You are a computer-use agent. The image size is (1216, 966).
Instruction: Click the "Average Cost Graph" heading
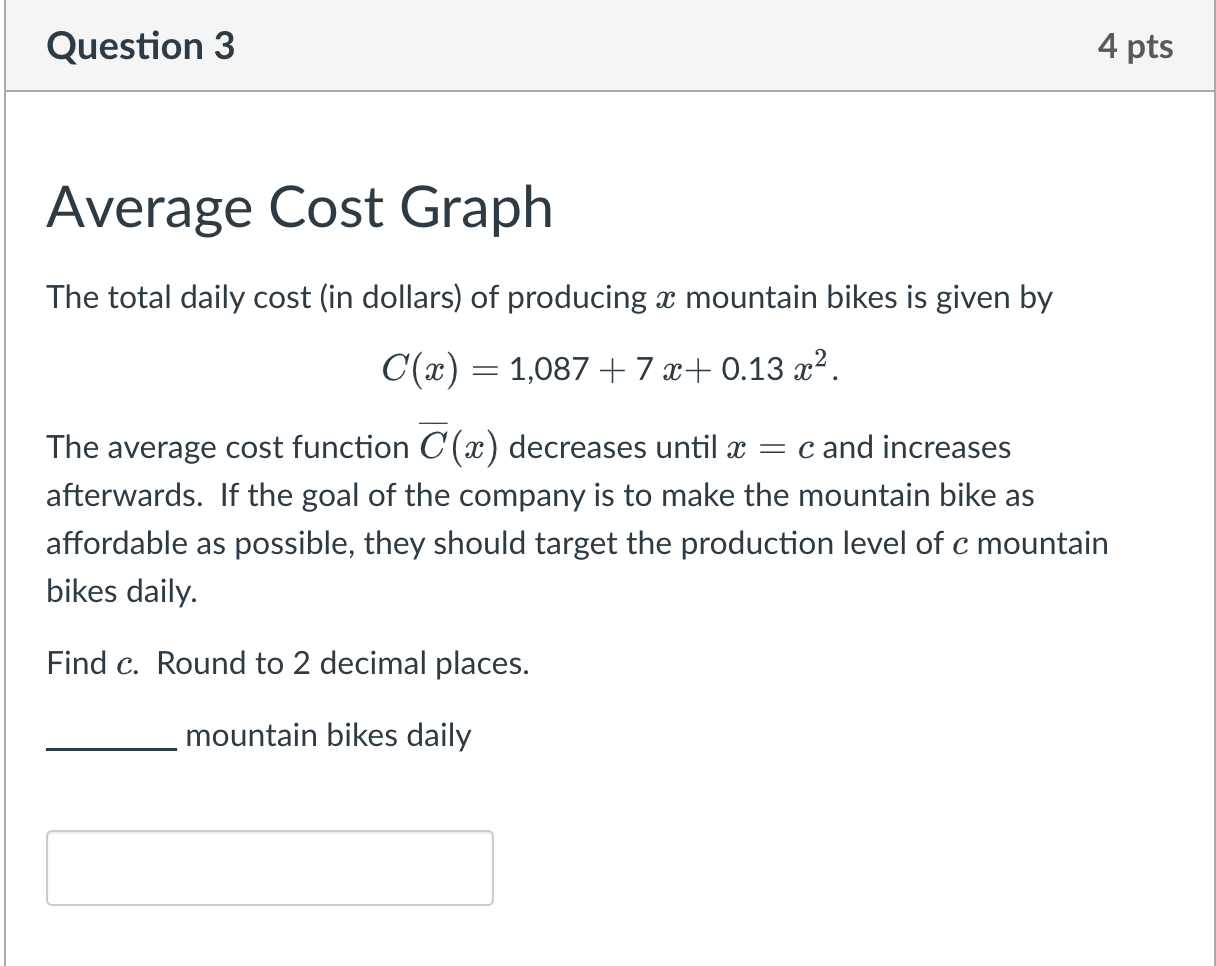[x=299, y=208]
